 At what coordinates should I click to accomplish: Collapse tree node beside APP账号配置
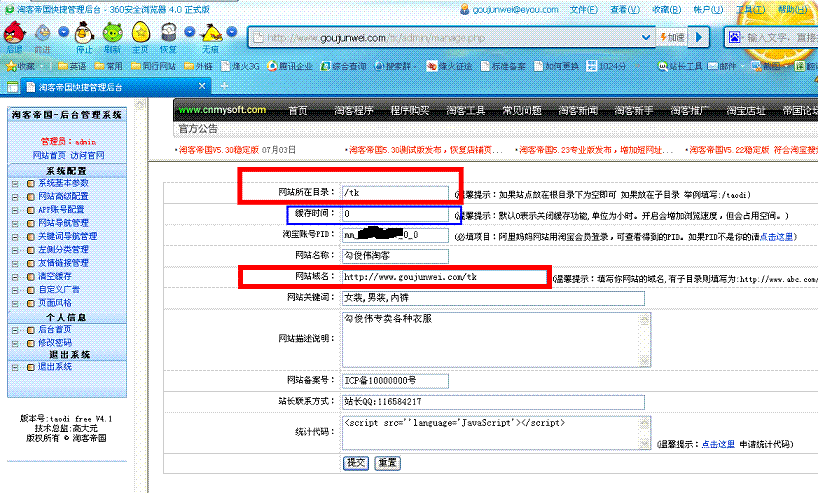[15, 210]
